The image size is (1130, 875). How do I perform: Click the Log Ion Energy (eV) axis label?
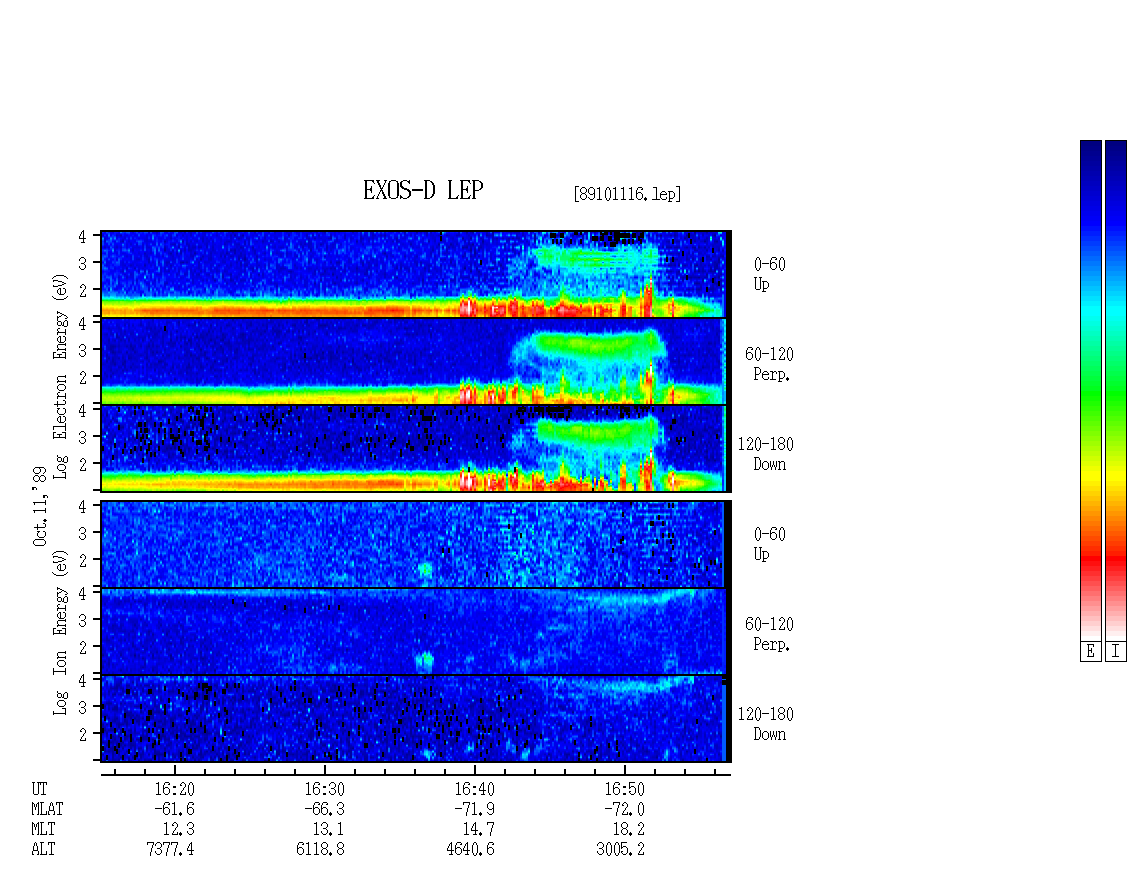61,632
